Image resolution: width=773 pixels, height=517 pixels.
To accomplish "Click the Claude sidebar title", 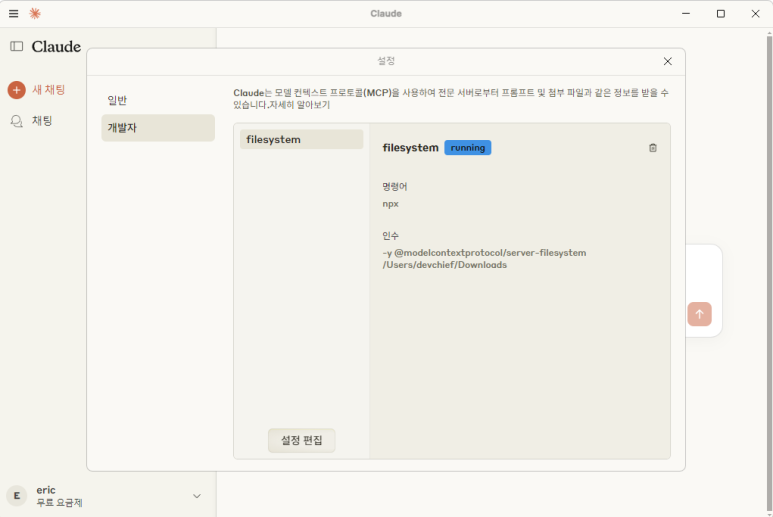I will [56, 47].
